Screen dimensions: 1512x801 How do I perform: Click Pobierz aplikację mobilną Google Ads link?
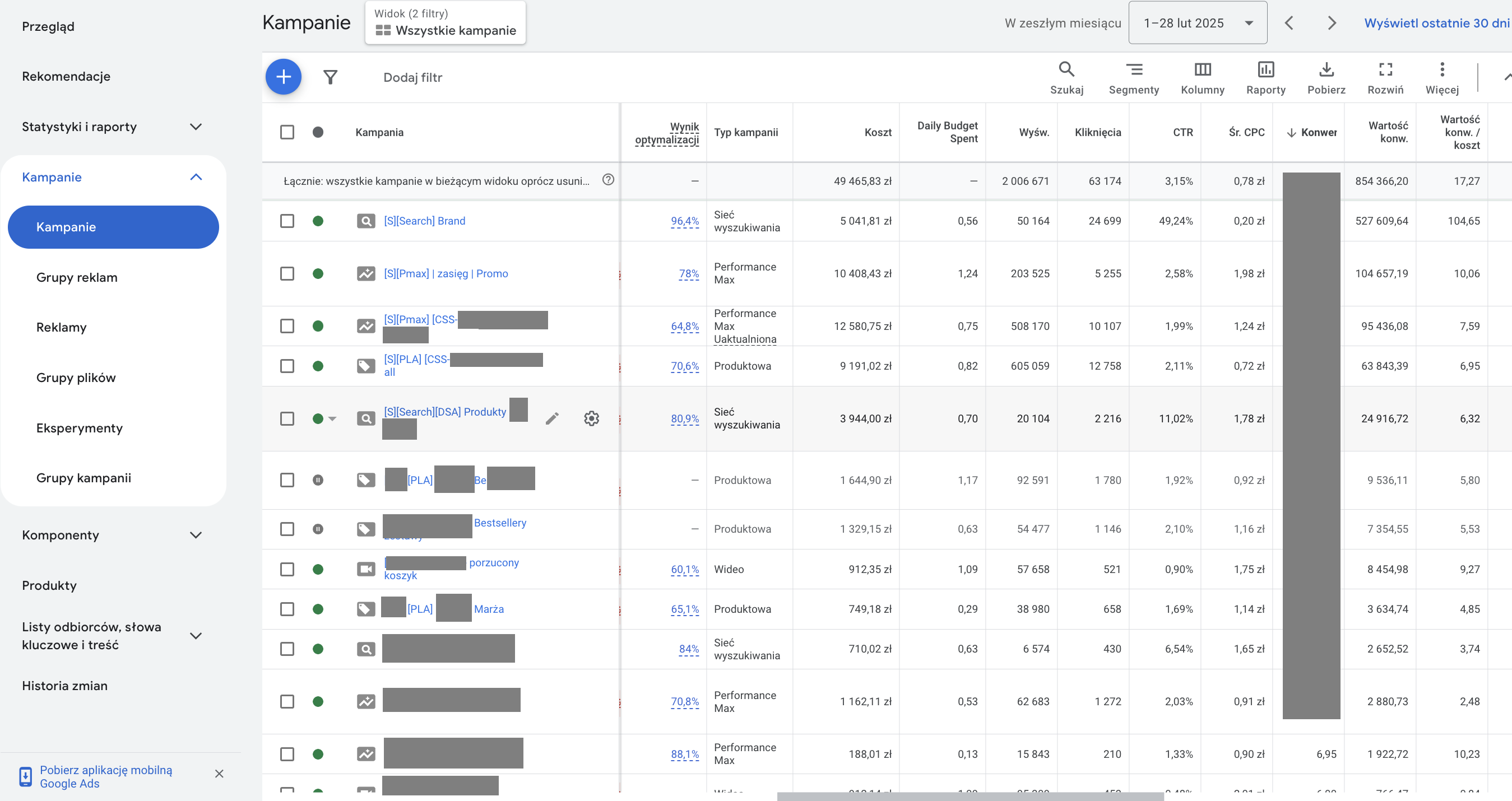[x=106, y=776]
